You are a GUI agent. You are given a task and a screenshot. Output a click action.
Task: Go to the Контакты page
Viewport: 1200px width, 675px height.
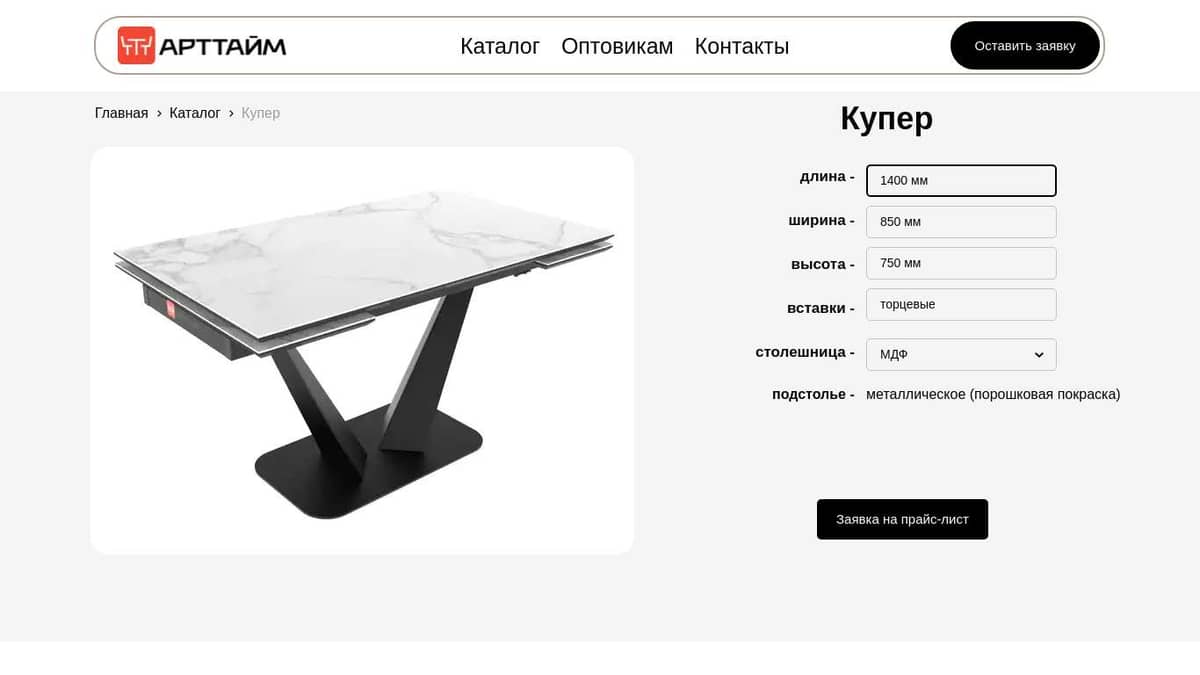tap(742, 46)
